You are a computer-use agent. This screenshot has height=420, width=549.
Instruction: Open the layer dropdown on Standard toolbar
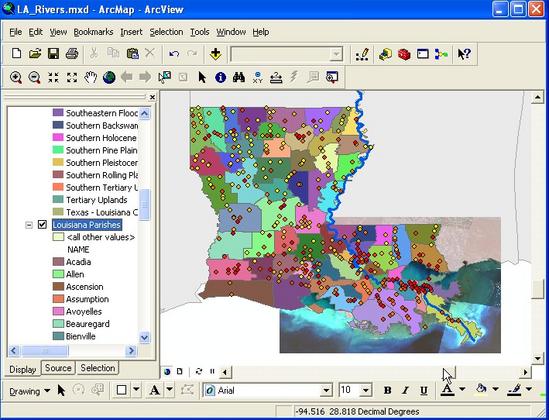point(336,54)
